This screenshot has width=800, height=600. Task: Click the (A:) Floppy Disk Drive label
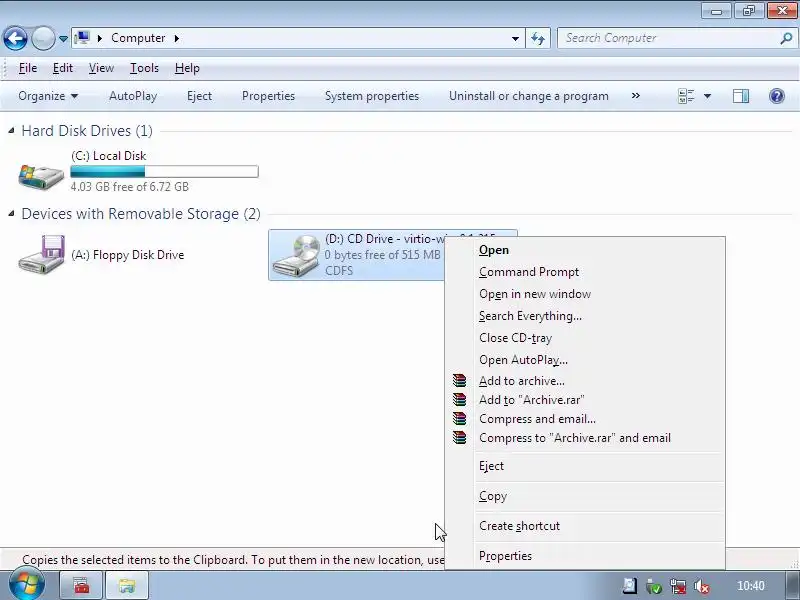pyautogui.click(x=128, y=255)
